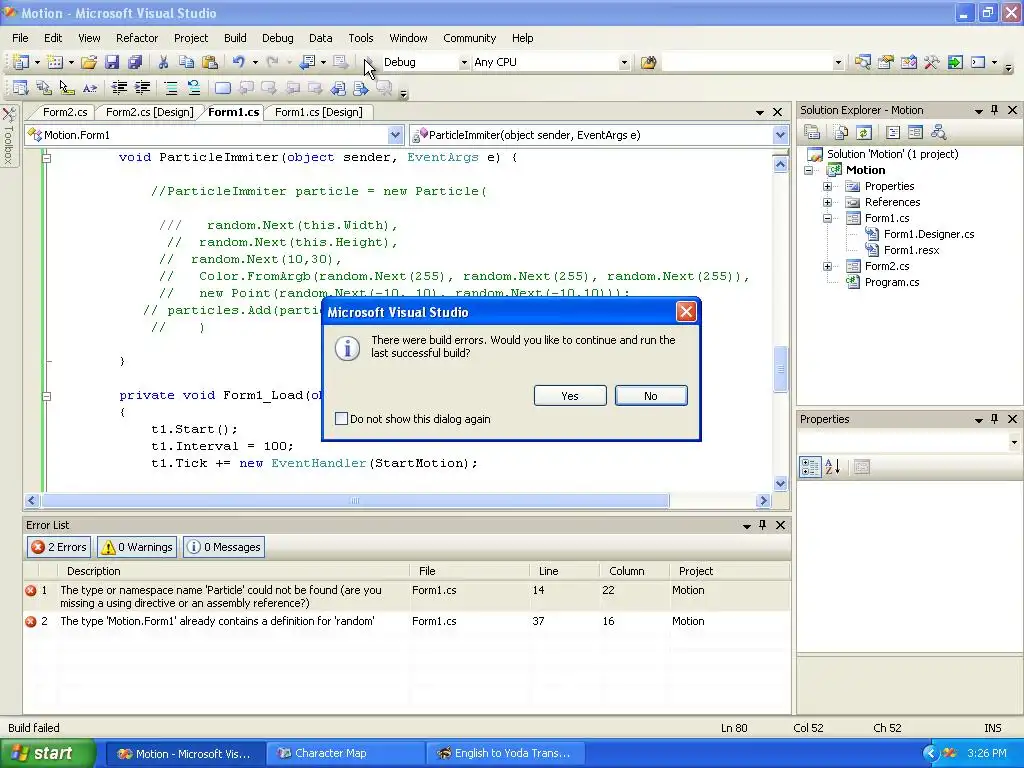
Task: Expand the References node in solution tree
Action: pyautogui.click(x=827, y=202)
